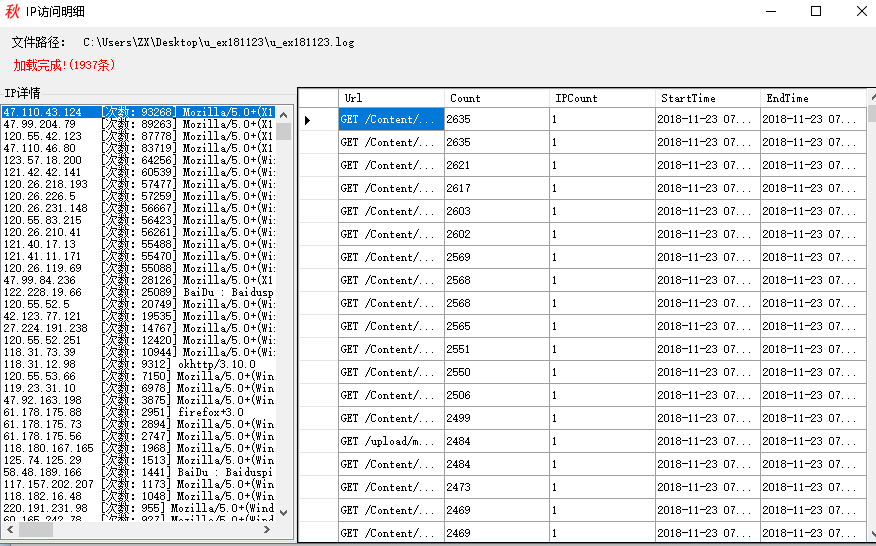
Task: Click the grid's top-left select-all header cell
Action: coord(318,98)
